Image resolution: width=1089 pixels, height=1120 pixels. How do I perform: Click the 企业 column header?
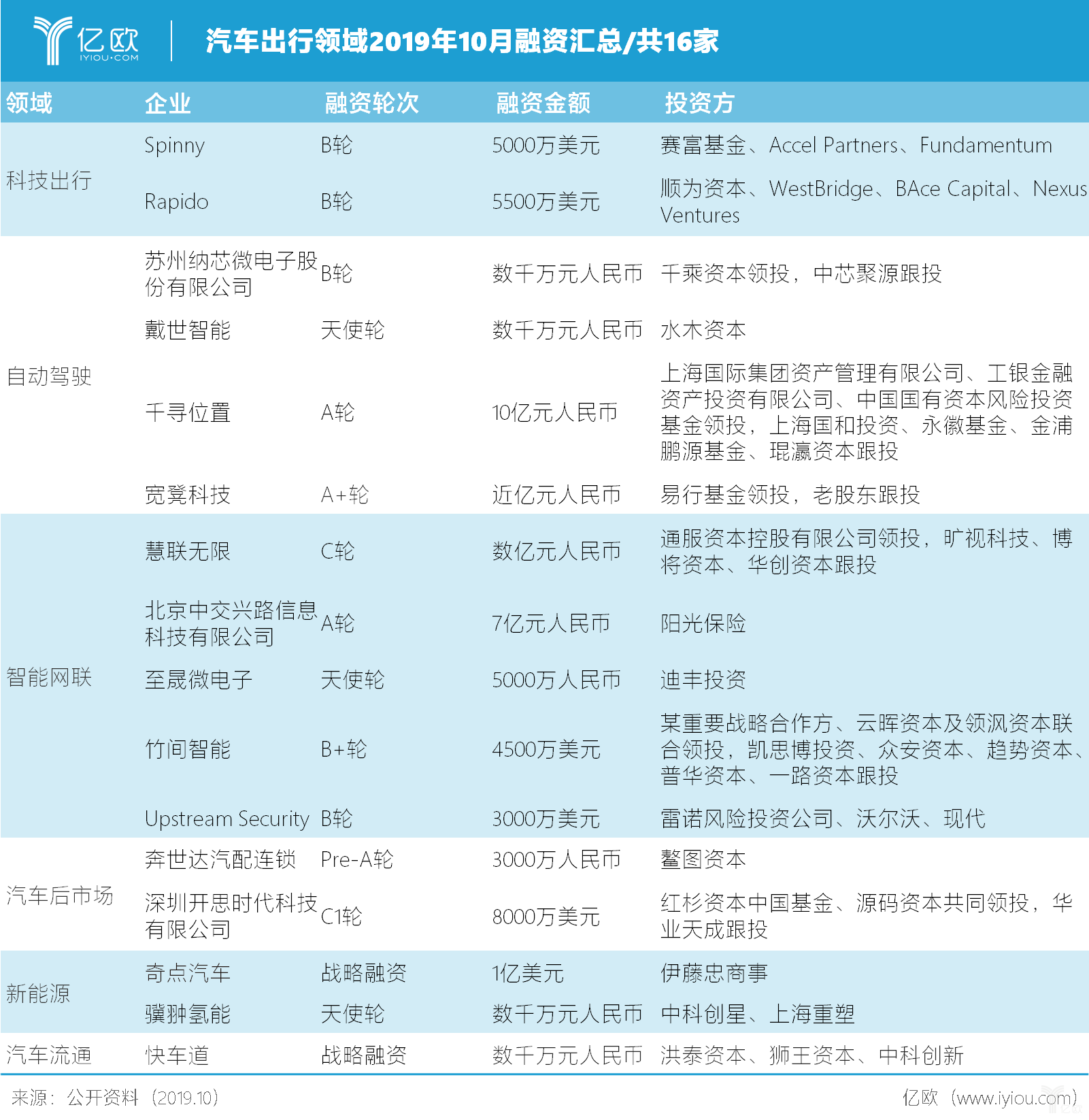(x=167, y=103)
